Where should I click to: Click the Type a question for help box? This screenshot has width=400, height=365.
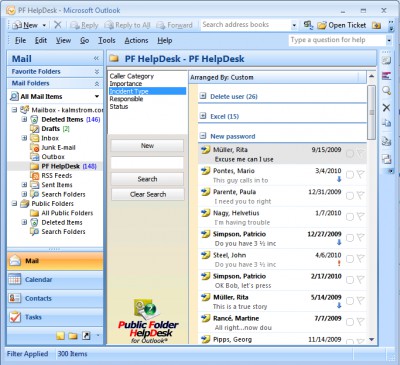(x=337, y=40)
